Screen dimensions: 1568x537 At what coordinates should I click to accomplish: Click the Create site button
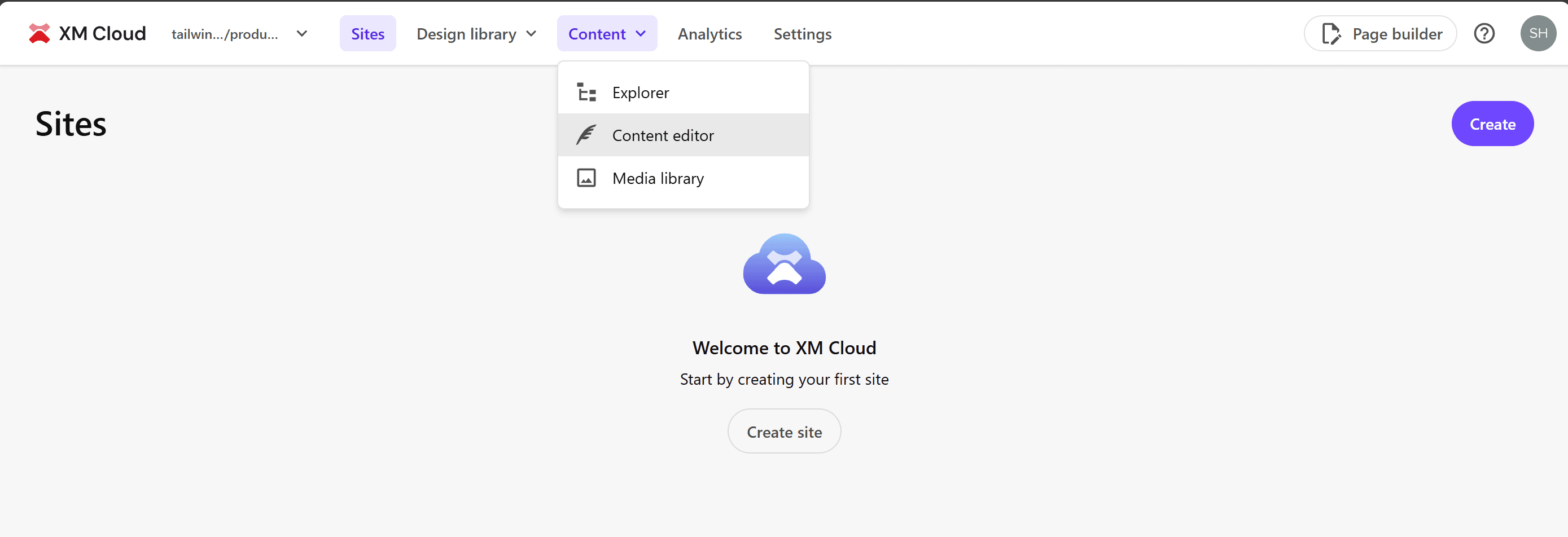[784, 431]
